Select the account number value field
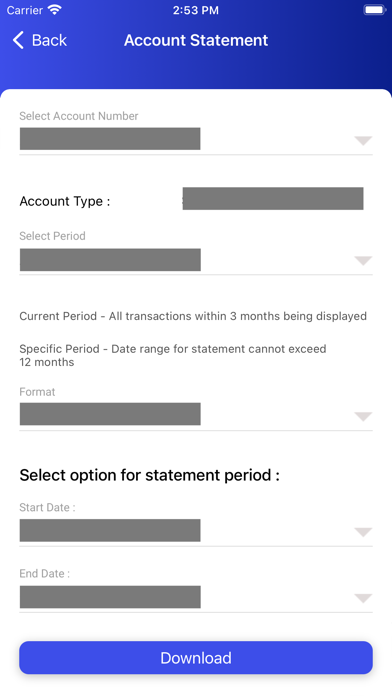 [110, 138]
